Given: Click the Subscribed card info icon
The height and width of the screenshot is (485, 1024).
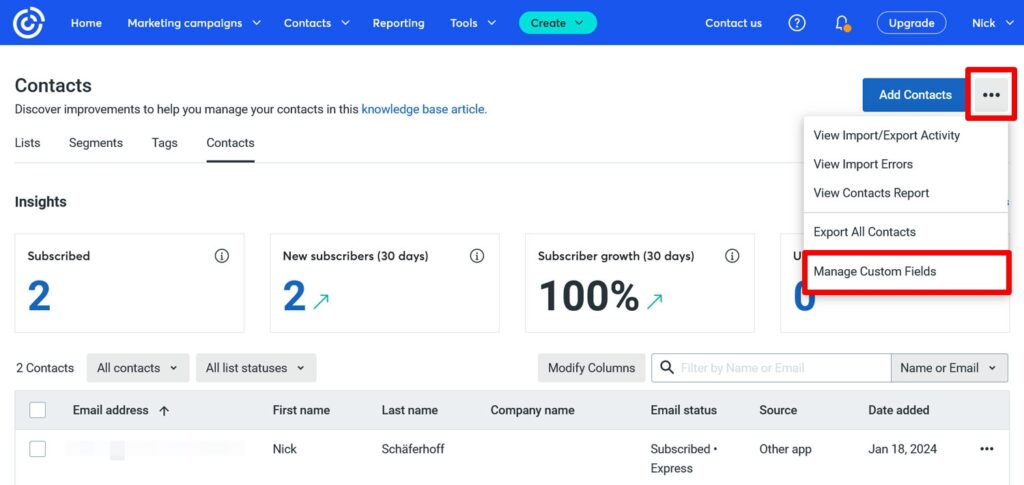Looking at the screenshot, I should pyautogui.click(x=222, y=256).
